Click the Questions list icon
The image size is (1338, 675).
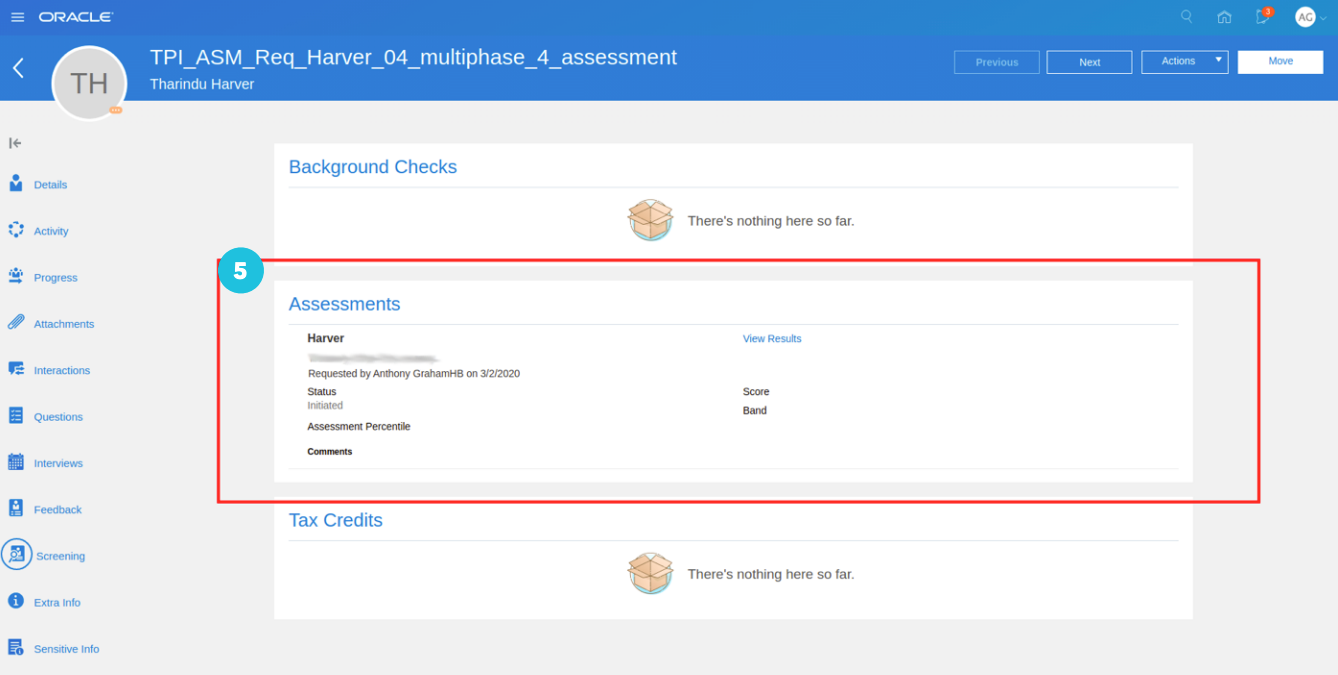pos(16,416)
